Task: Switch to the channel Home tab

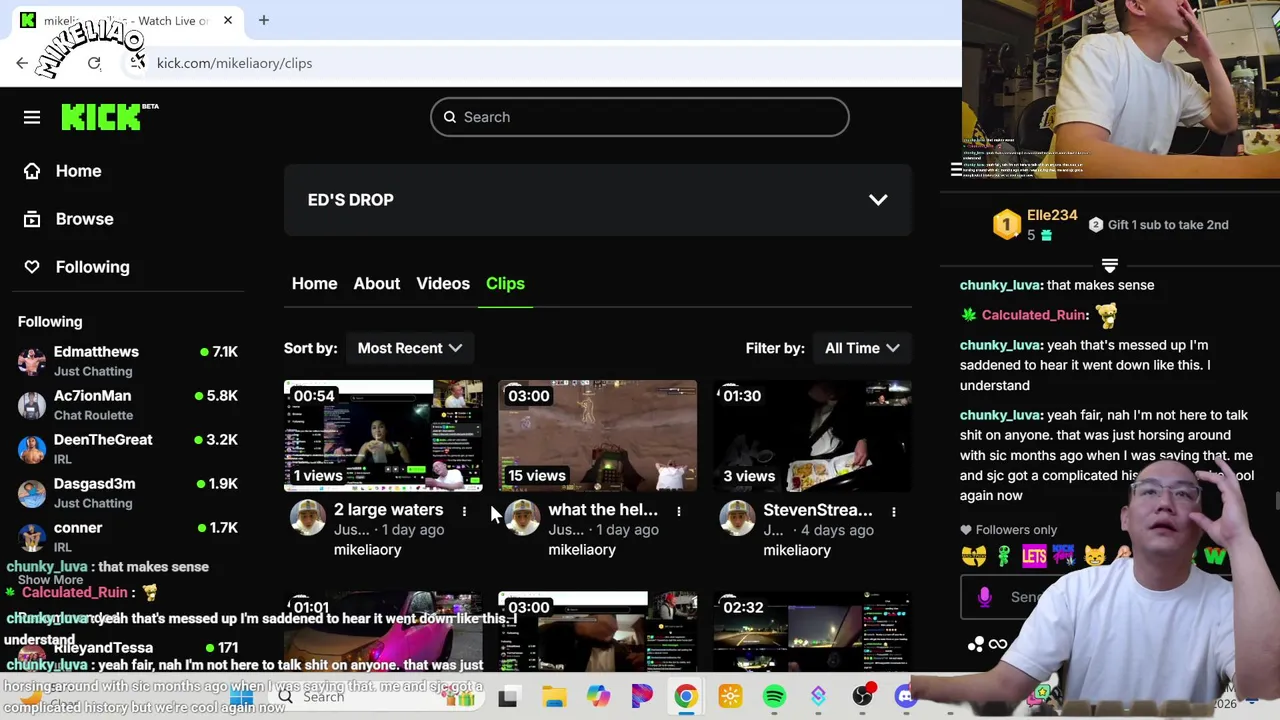Action: pos(314,284)
